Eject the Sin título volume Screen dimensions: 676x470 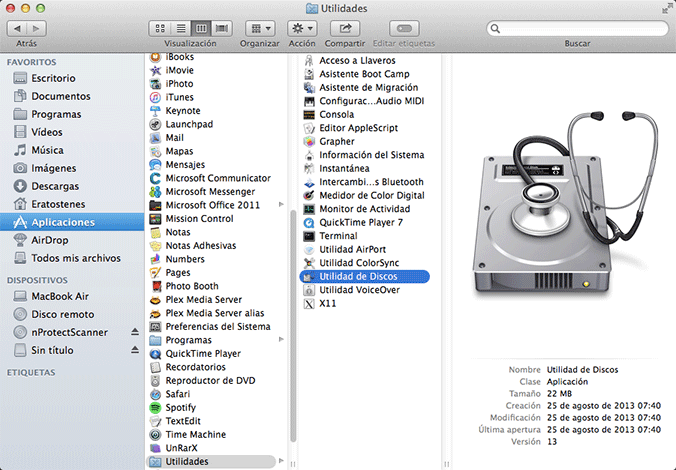pyautogui.click(x=135, y=350)
